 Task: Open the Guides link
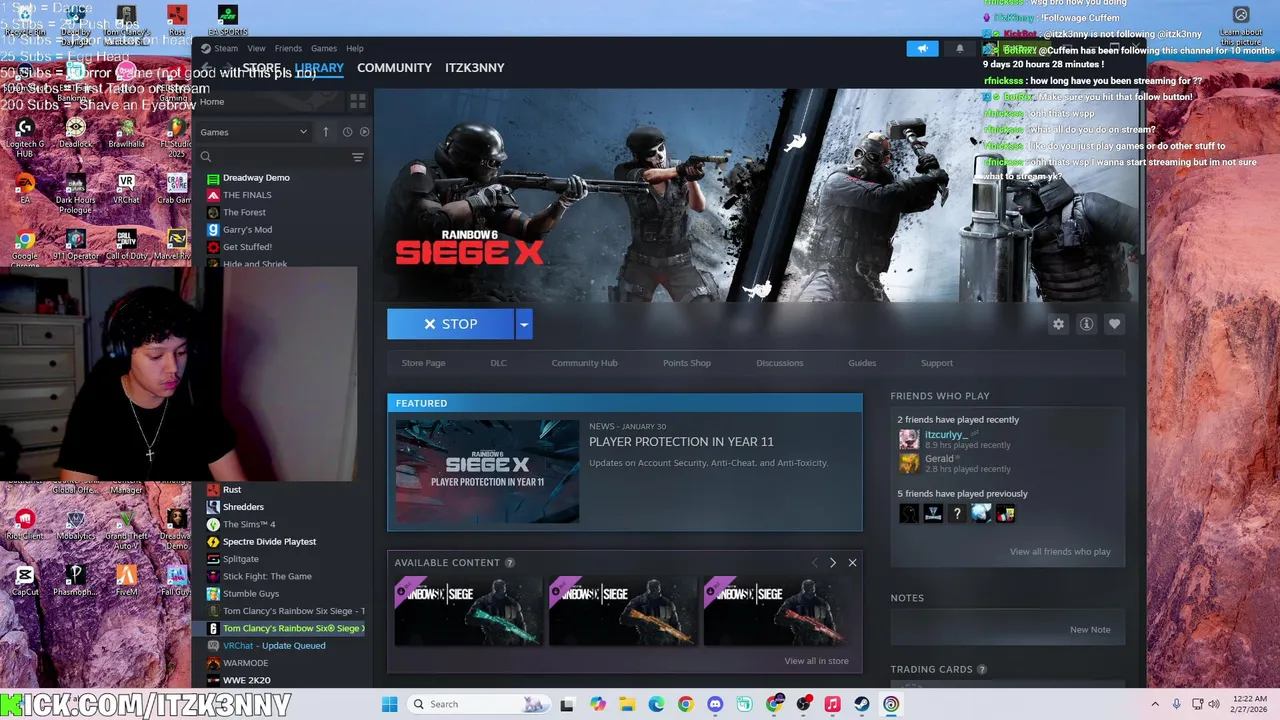(x=862, y=363)
